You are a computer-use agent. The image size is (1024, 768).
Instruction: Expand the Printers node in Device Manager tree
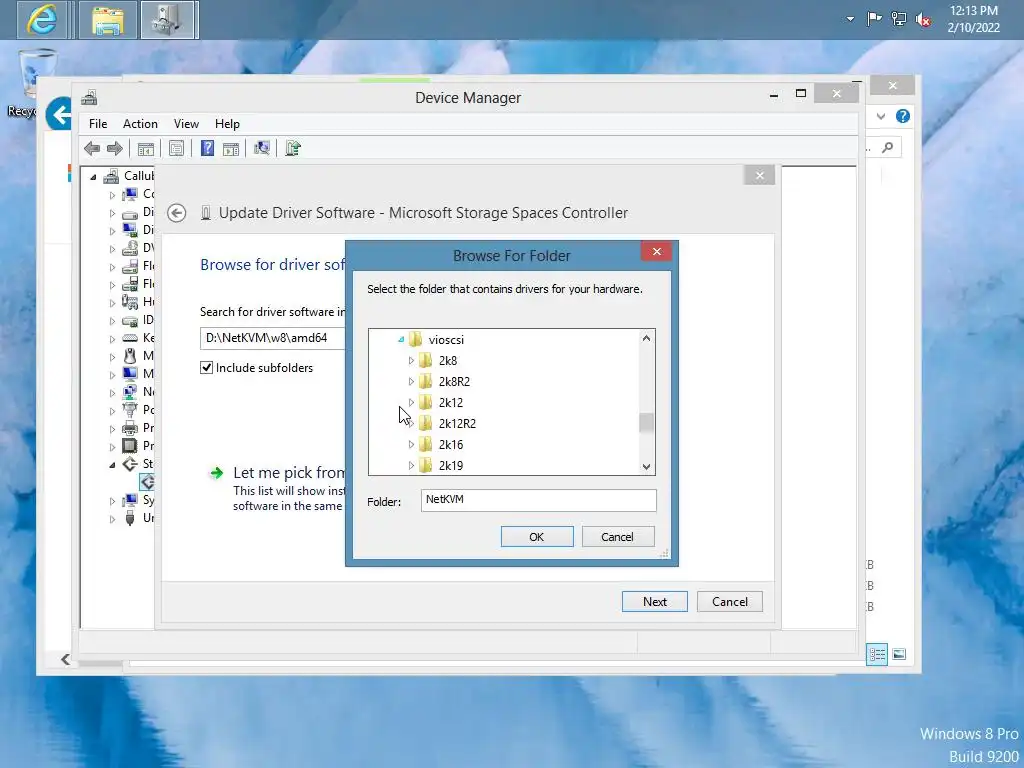pyautogui.click(x=112, y=429)
